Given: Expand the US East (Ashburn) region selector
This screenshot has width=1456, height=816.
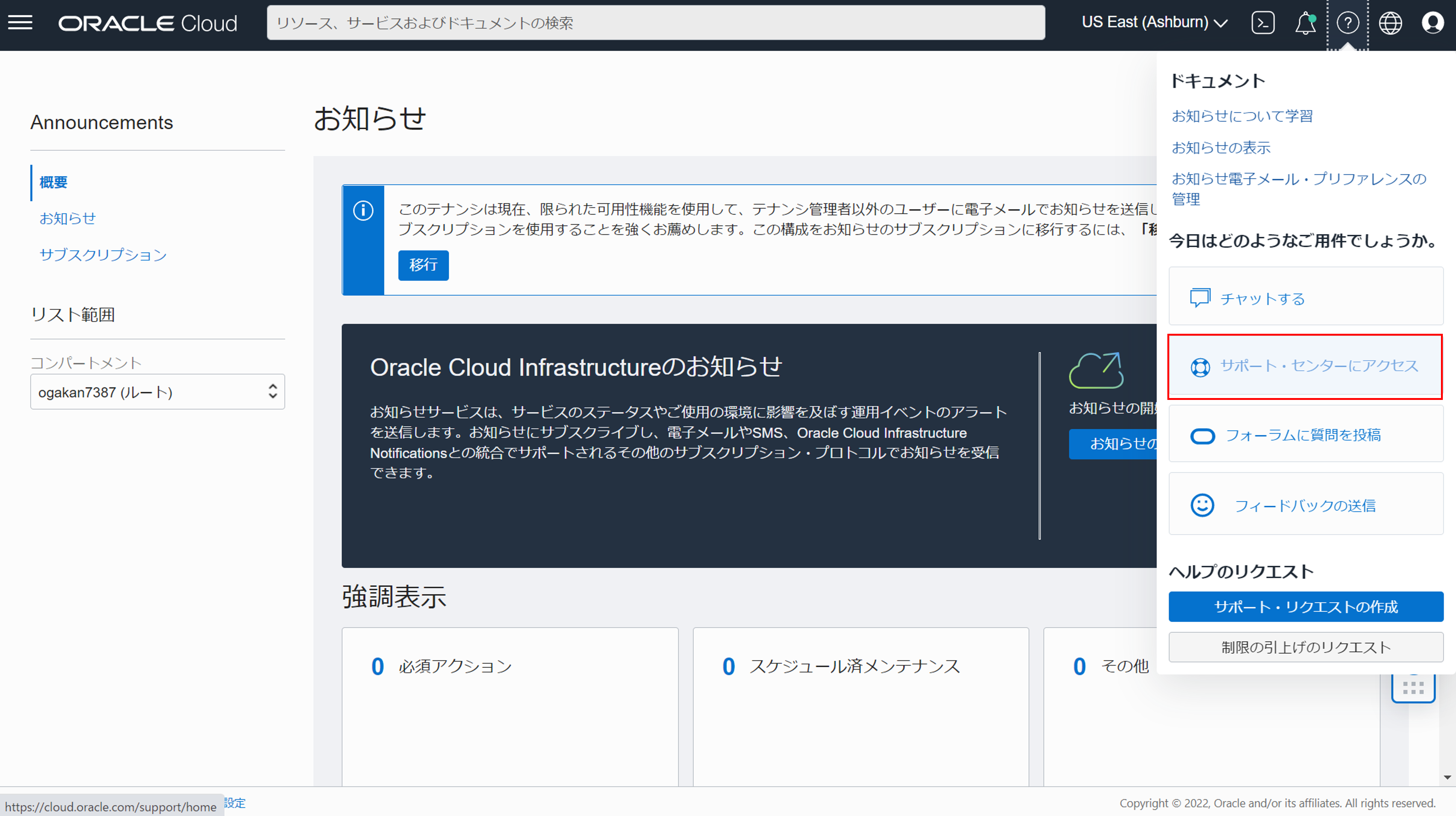Looking at the screenshot, I should [x=1154, y=23].
